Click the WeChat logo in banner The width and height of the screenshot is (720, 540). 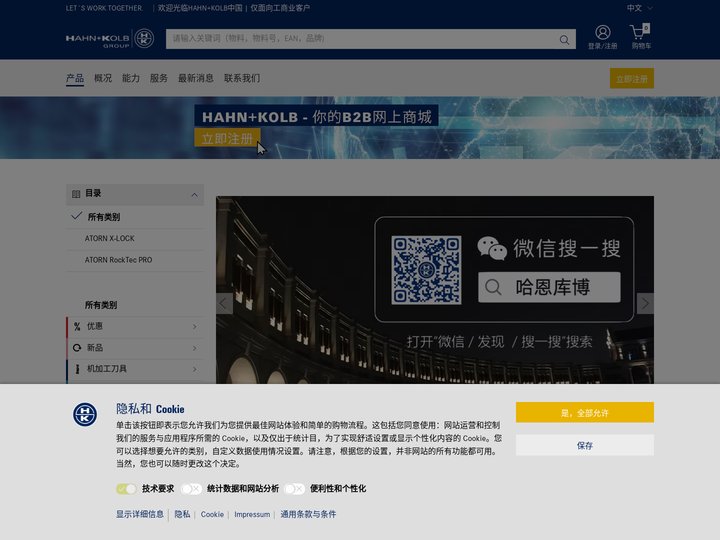point(492,248)
